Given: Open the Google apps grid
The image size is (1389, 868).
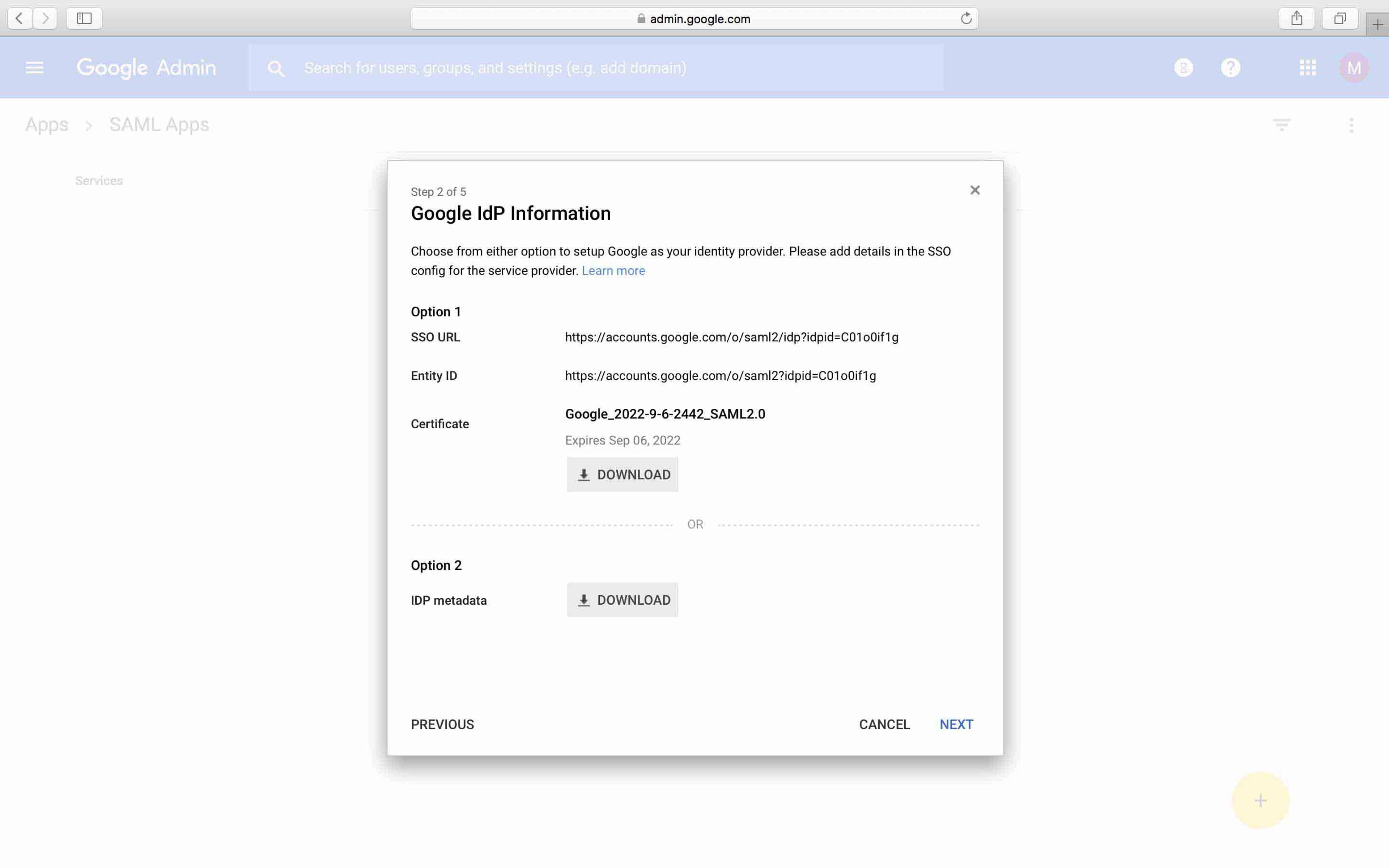Looking at the screenshot, I should (1308, 68).
